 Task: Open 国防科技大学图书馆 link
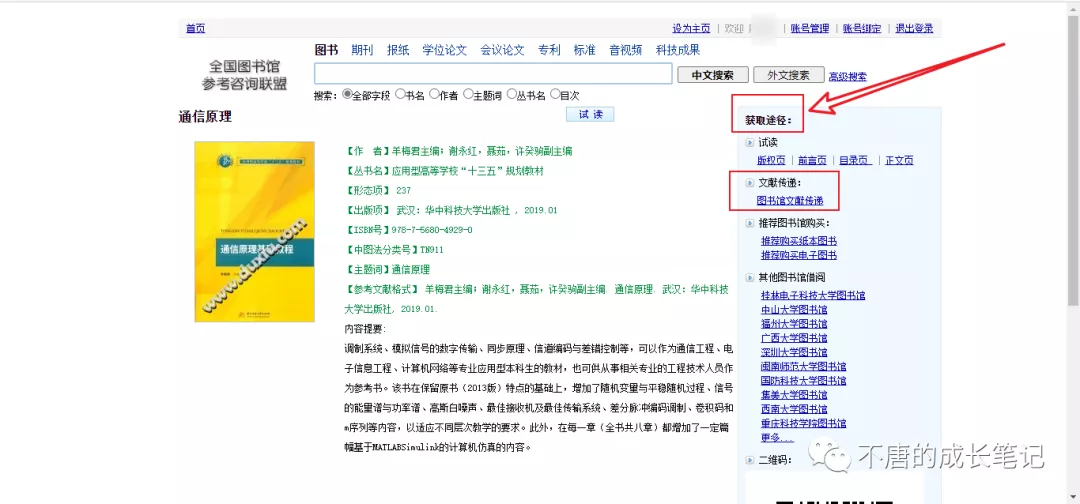(x=804, y=381)
